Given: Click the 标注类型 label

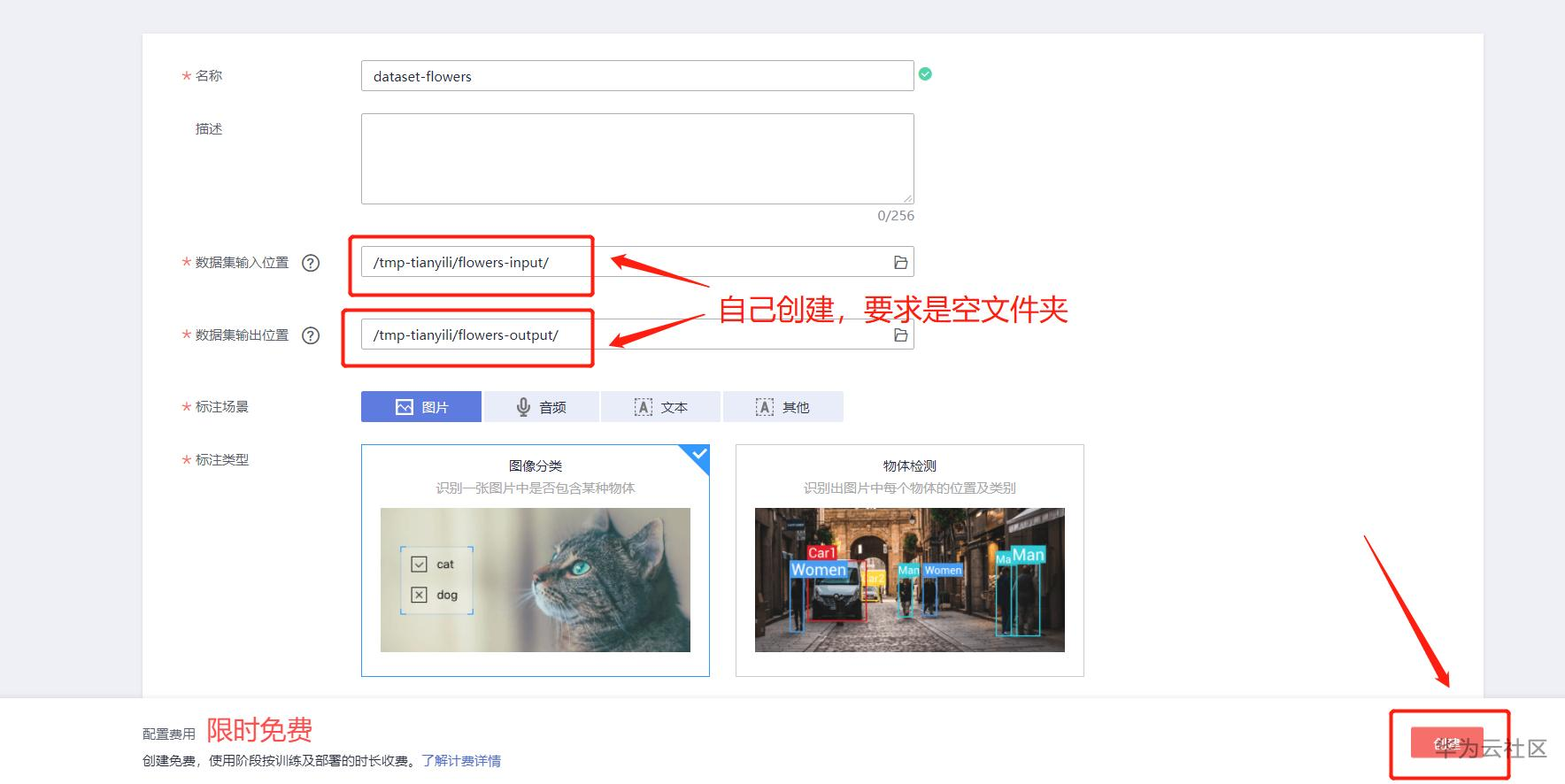Looking at the screenshot, I should click(x=222, y=460).
